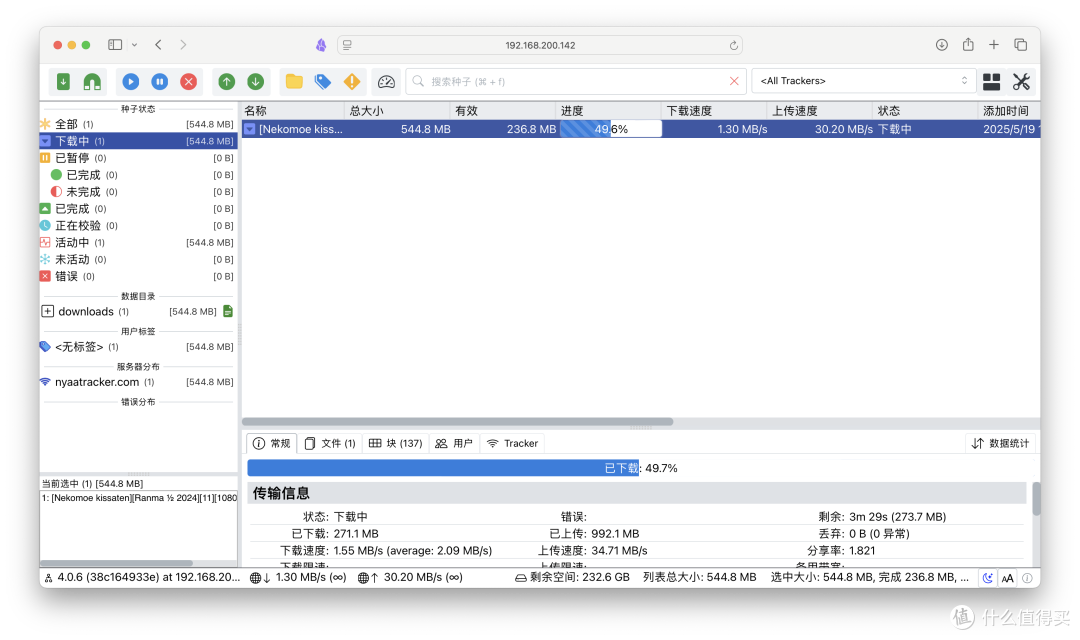Click download speed 1.30 MB/s status entry
The height and width of the screenshot is (640, 1080).
[298, 577]
